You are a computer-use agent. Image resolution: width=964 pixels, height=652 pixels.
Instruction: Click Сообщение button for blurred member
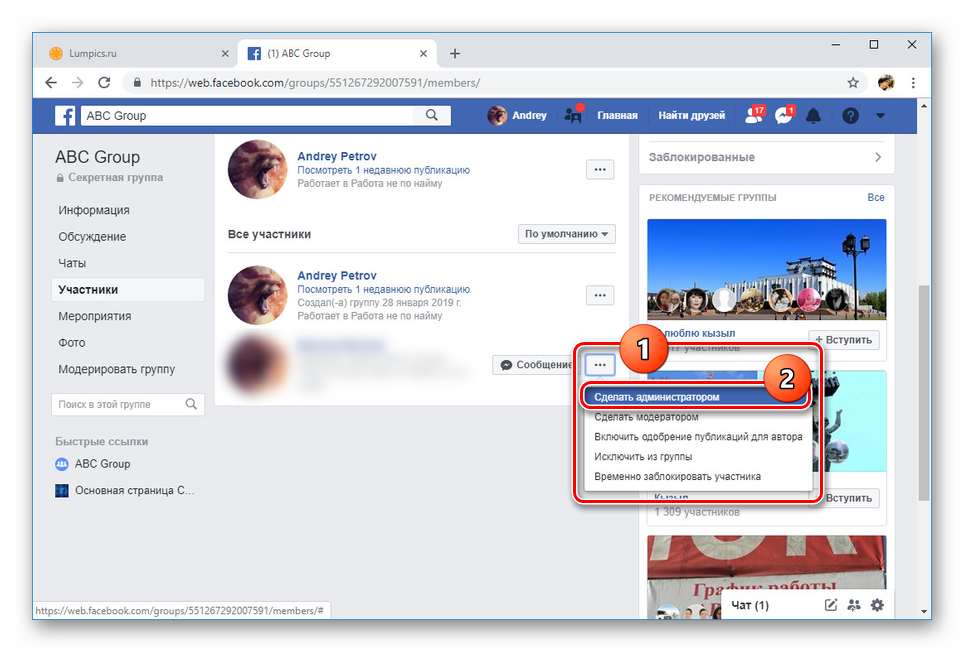(535, 364)
